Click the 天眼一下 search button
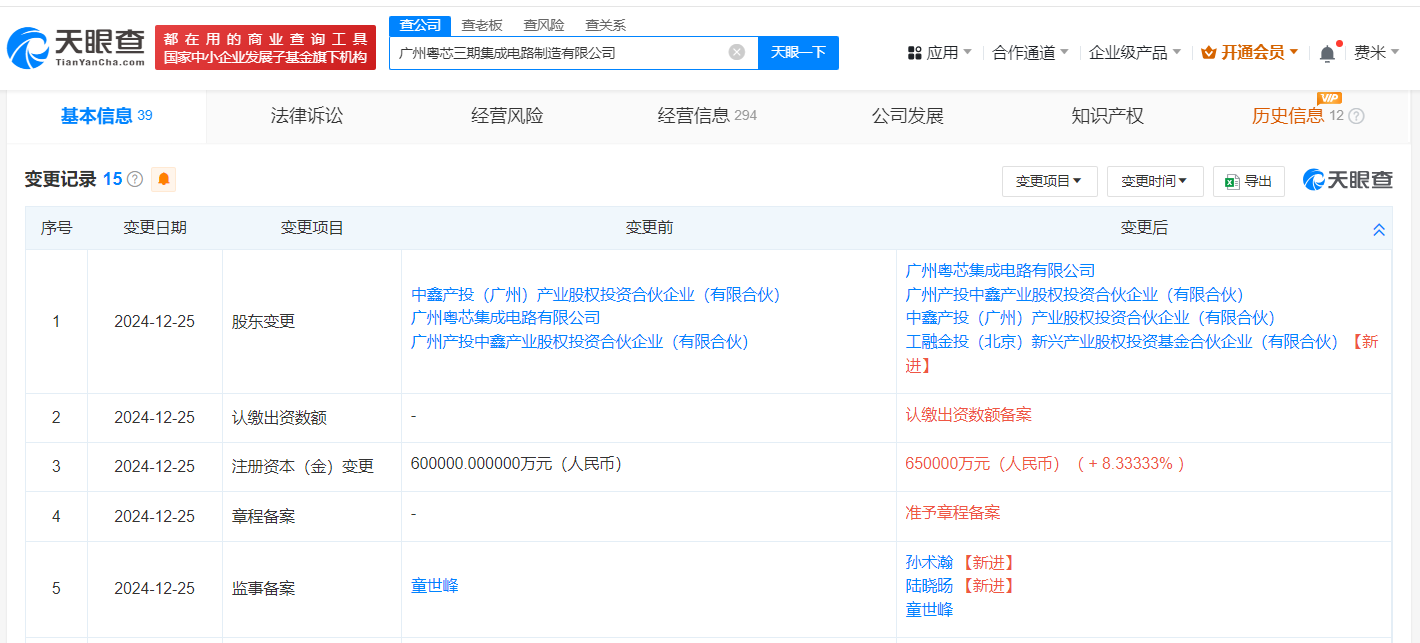The image size is (1420, 643). (x=798, y=52)
